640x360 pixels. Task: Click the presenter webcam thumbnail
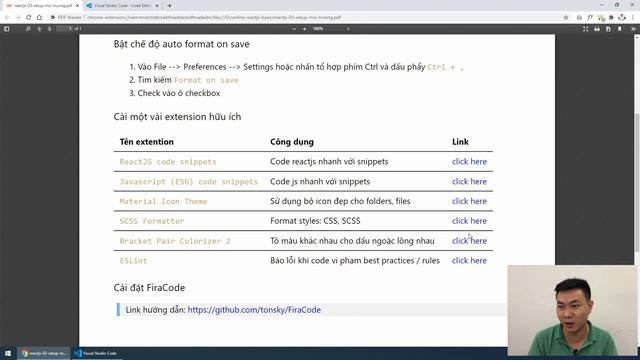coord(571,310)
